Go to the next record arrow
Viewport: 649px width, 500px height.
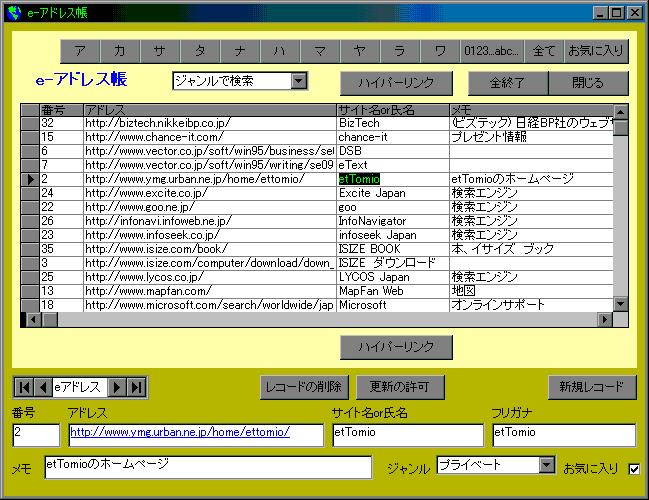[x=117, y=387]
